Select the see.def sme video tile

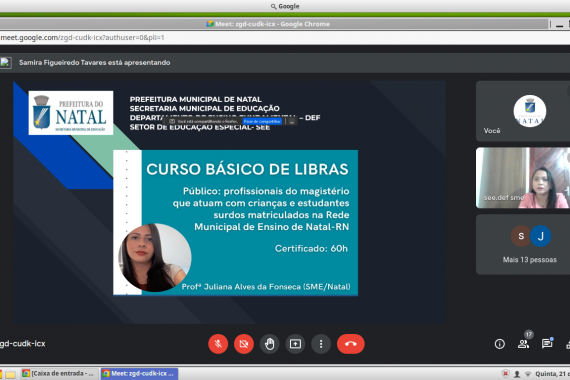point(523,178)
